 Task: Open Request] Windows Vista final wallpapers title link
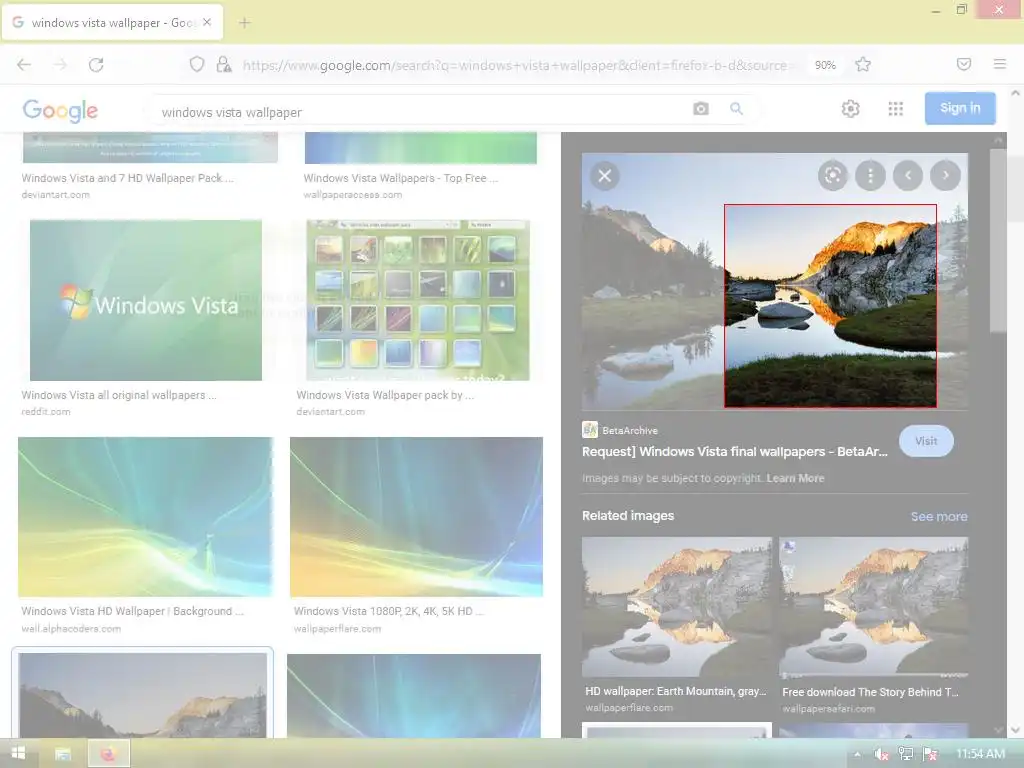[735, 451]
